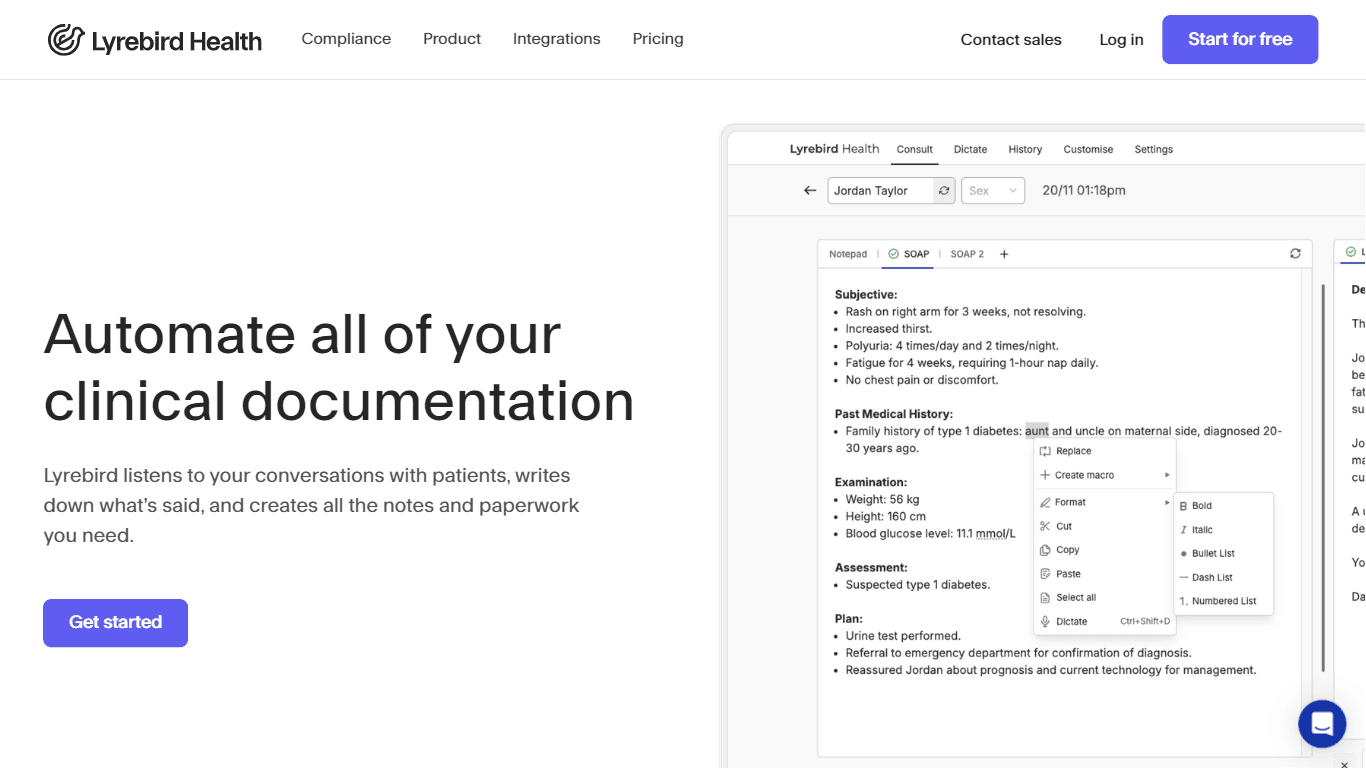Switch to the SOAP 2 tab
Viewport: 1366px width, 768px height.
pyautogui.click(x=967, y=254)
